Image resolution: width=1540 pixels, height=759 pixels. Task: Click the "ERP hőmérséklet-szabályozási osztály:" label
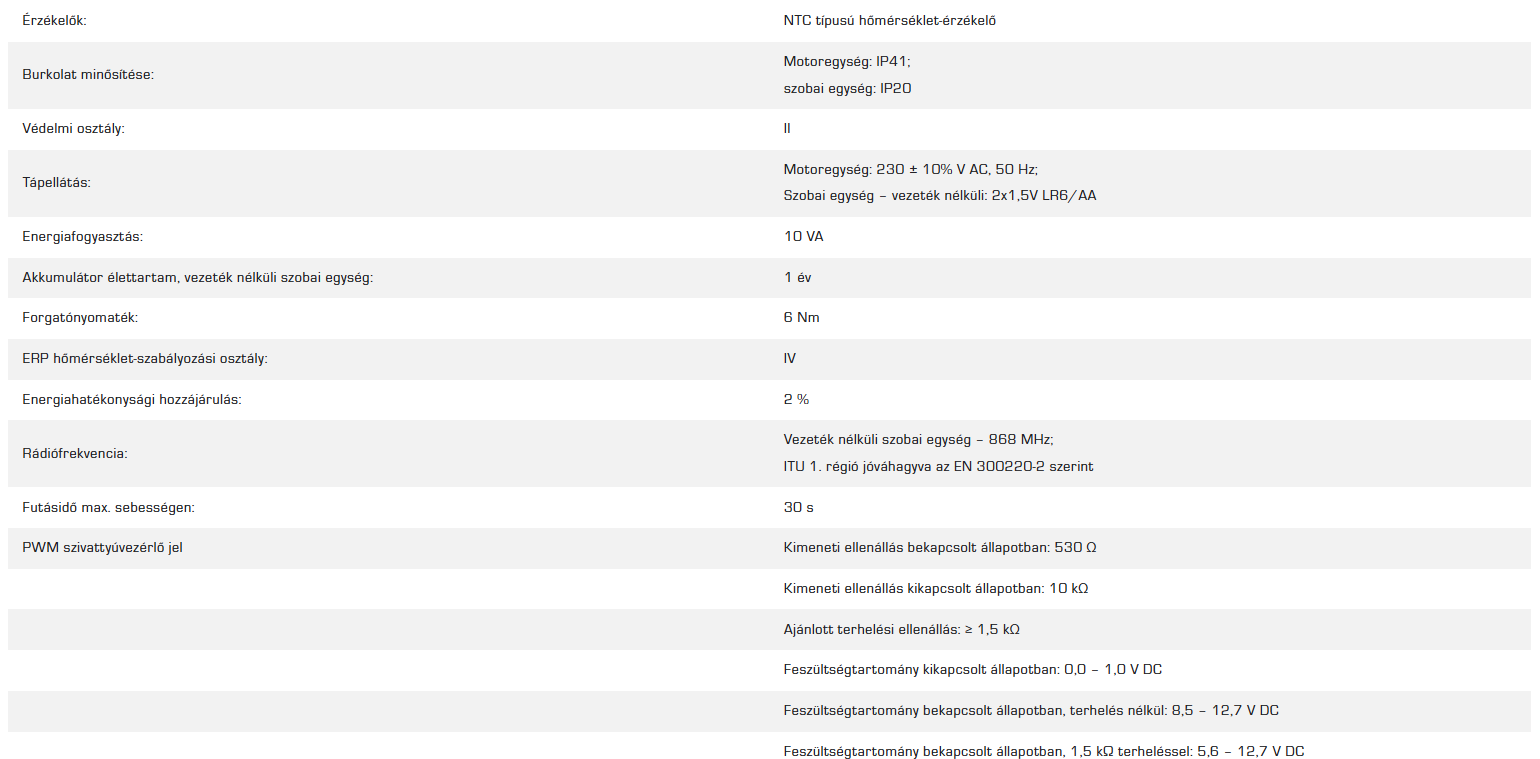(145, 359)
